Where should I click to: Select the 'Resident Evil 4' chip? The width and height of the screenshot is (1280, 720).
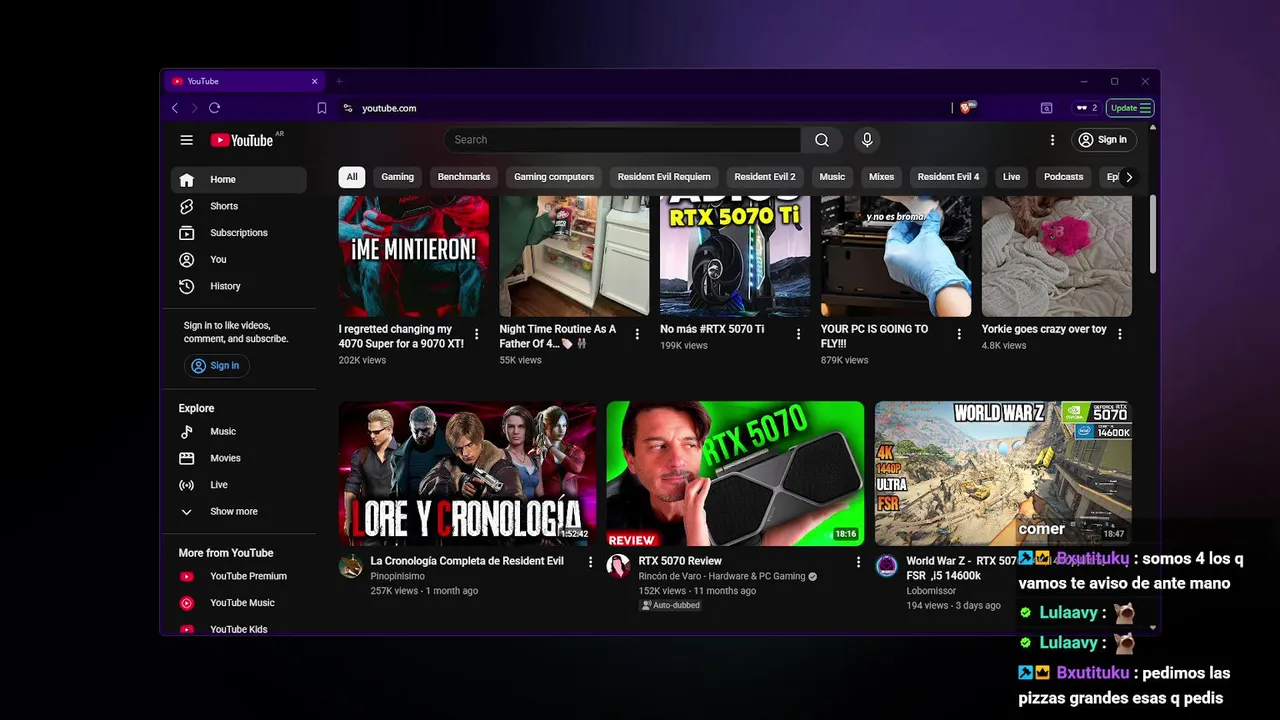[x=948, y=177]
